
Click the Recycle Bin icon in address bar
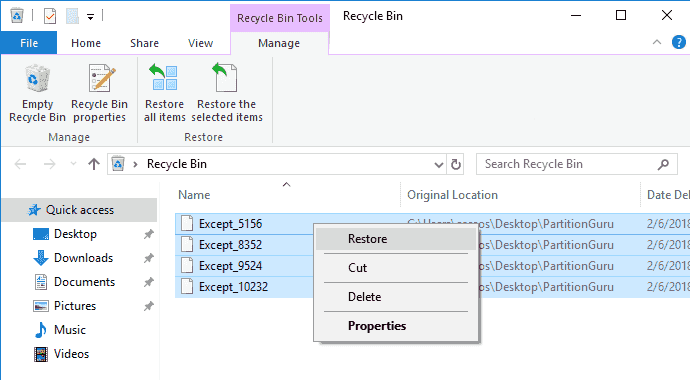(117, 164)
